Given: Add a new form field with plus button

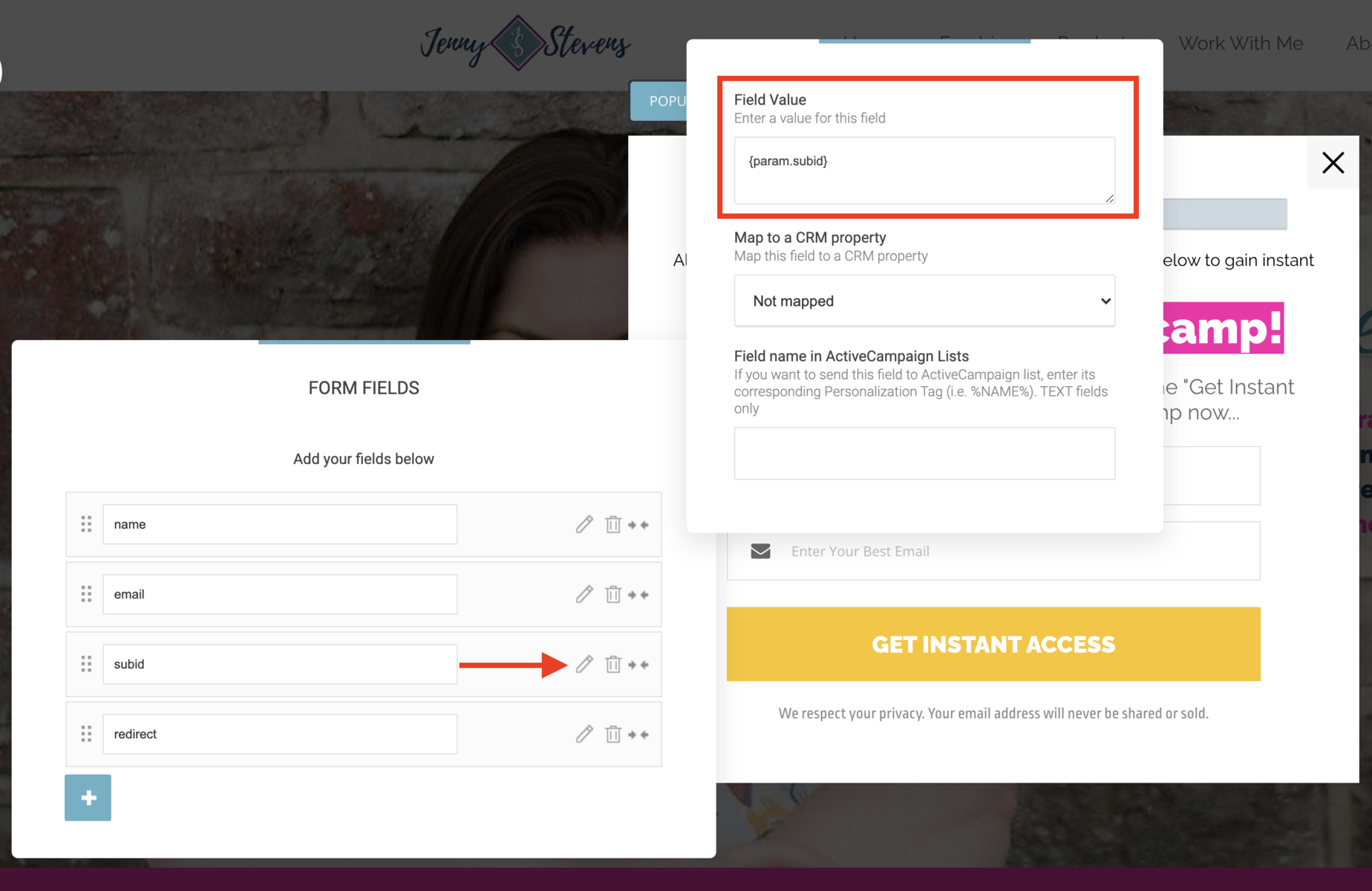Looking at the screenshot, I should coord(88,797).
